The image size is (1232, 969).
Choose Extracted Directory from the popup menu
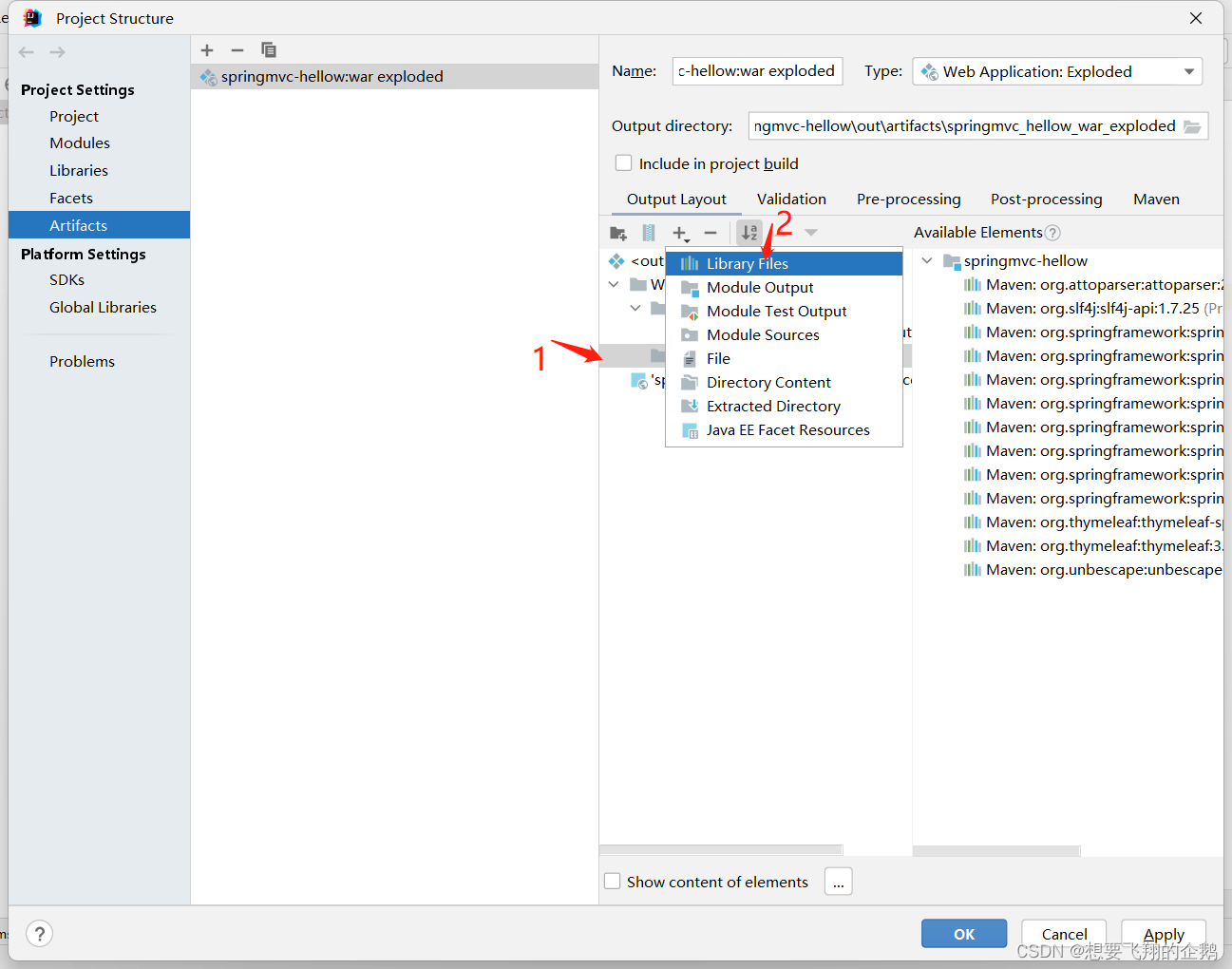pos(784,407)
